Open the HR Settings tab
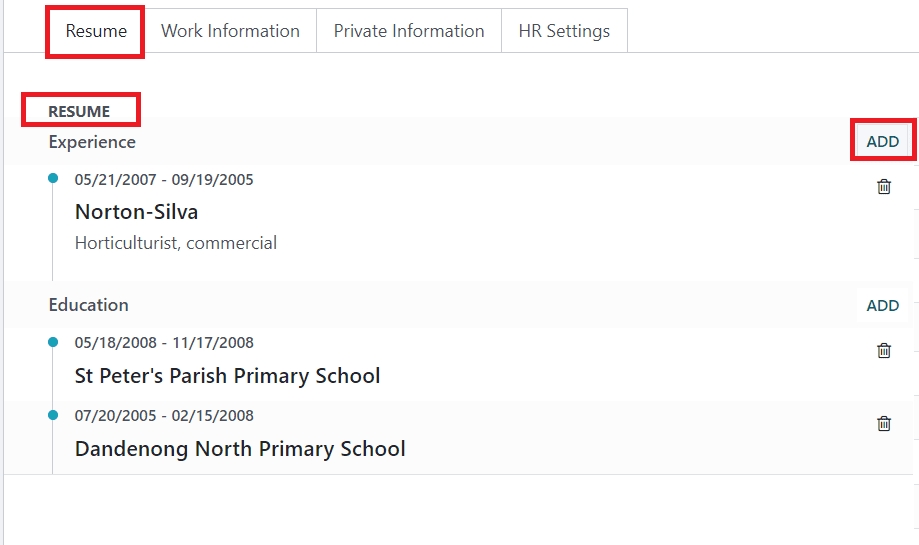Viewport: 919px width, 545px height. (564, 31)
